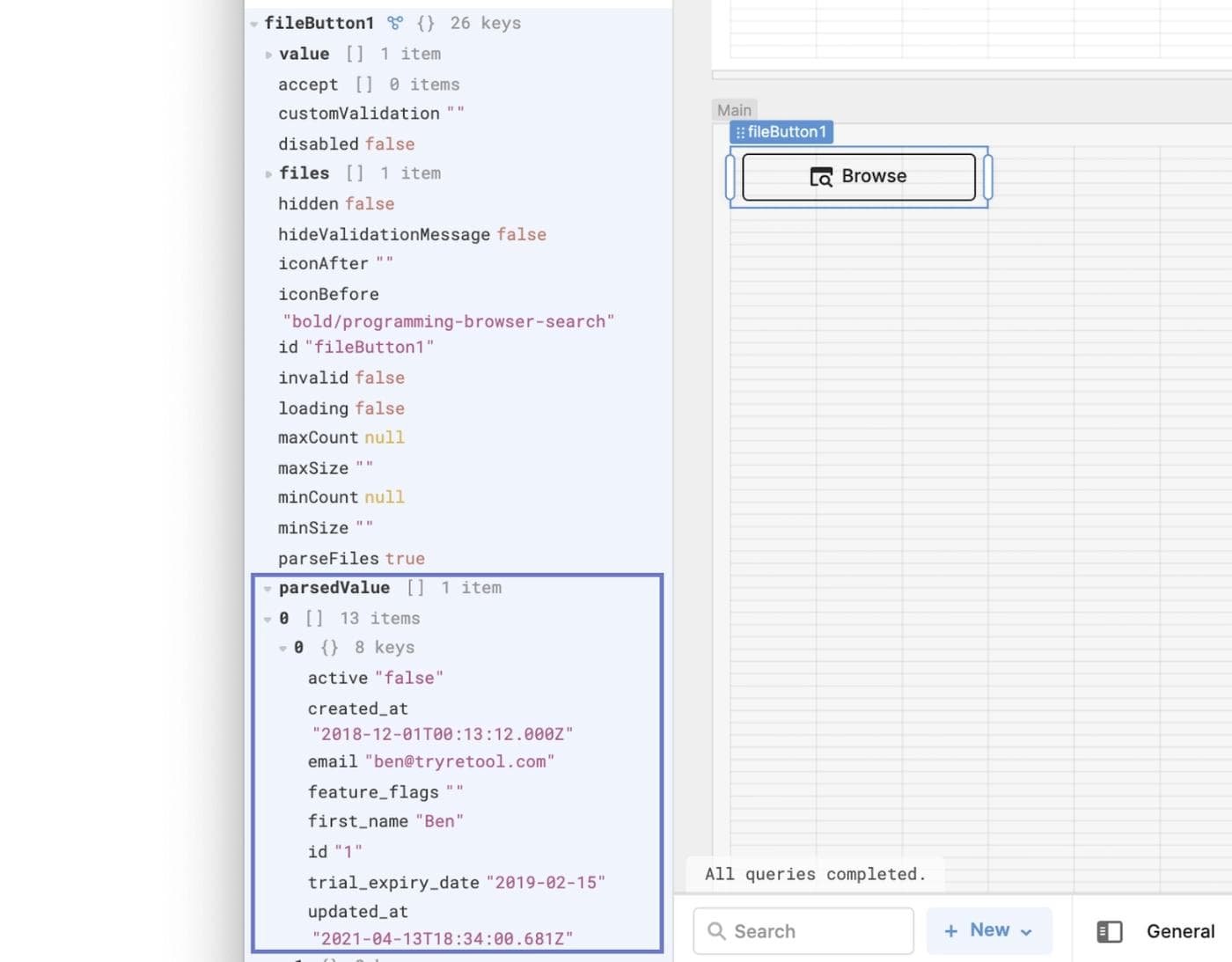Collapse the fileButton1 state tree

click(x=254, y=24)
